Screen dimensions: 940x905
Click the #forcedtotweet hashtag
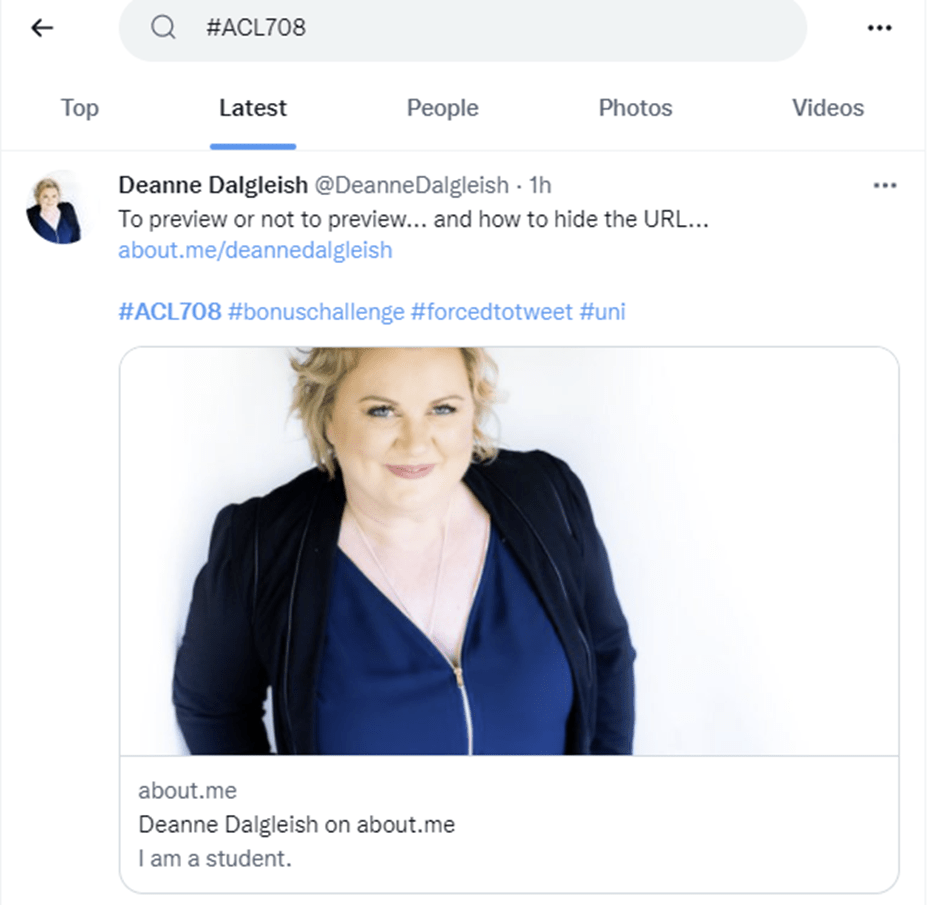tap(491, 311)
